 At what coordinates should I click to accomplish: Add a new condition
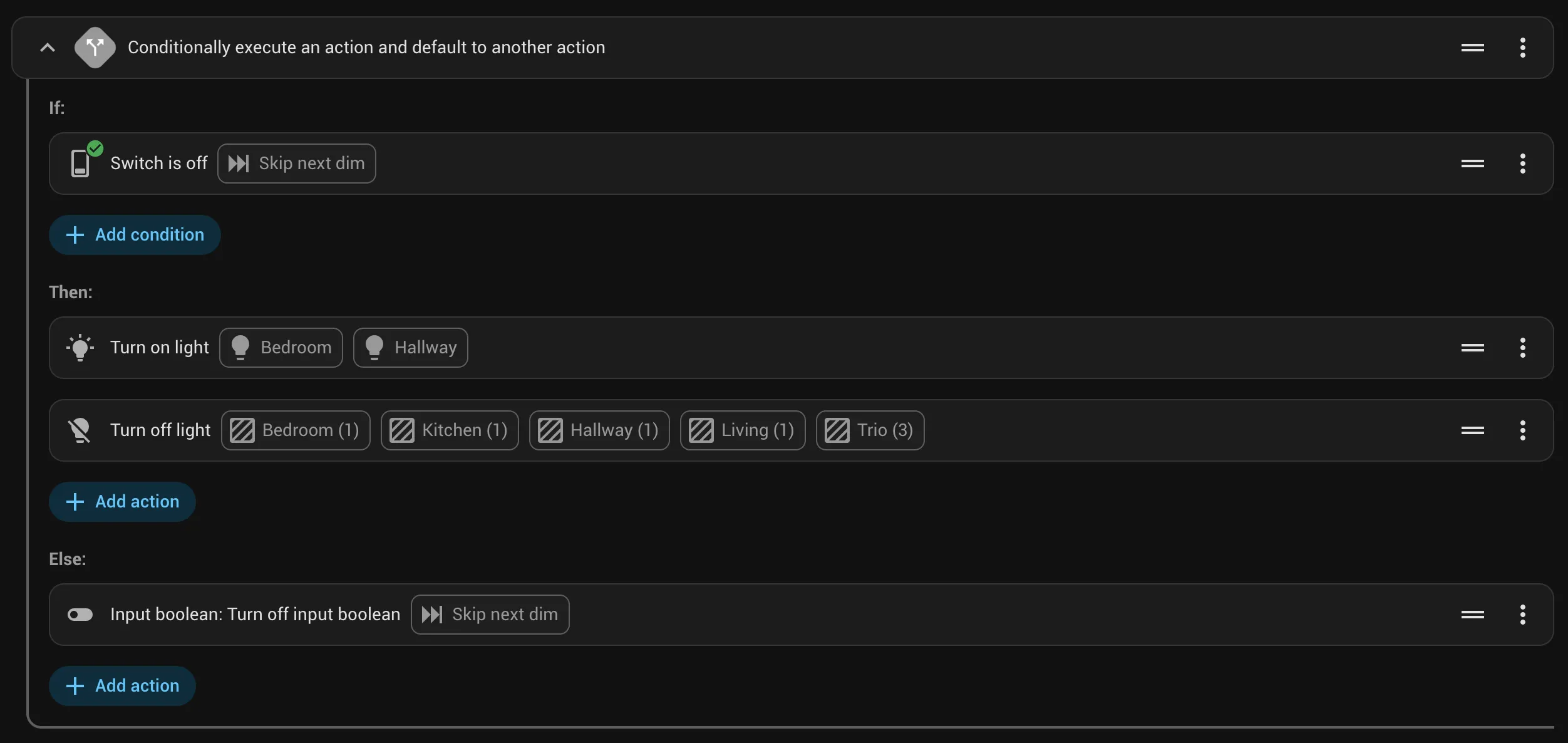[135, 235]
